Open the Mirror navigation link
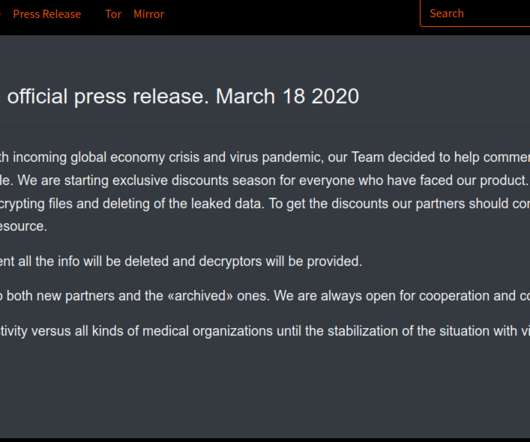The image size is (530, 442). [x=148, y=14]
